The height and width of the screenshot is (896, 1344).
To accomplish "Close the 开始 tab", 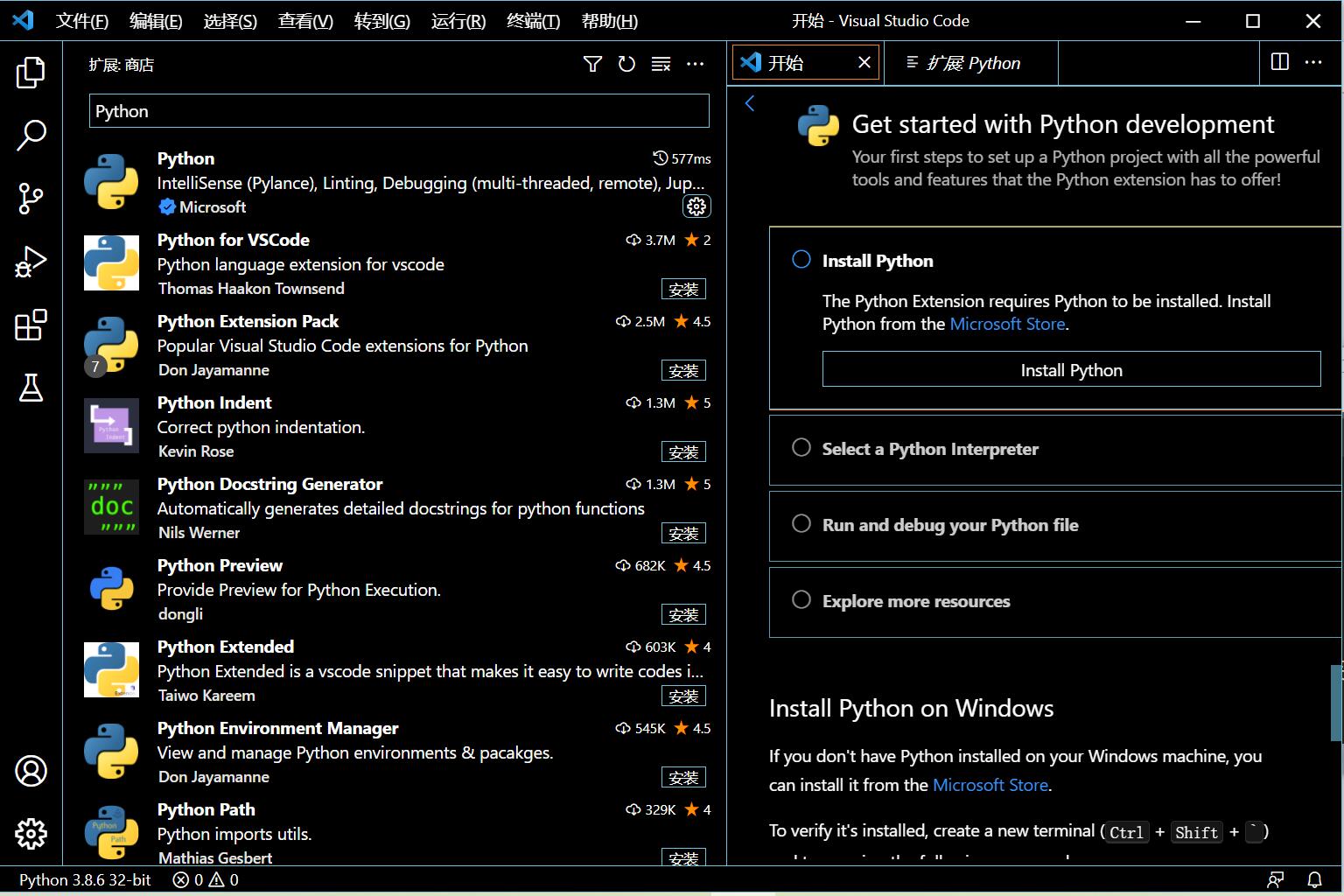I will 864,62.
